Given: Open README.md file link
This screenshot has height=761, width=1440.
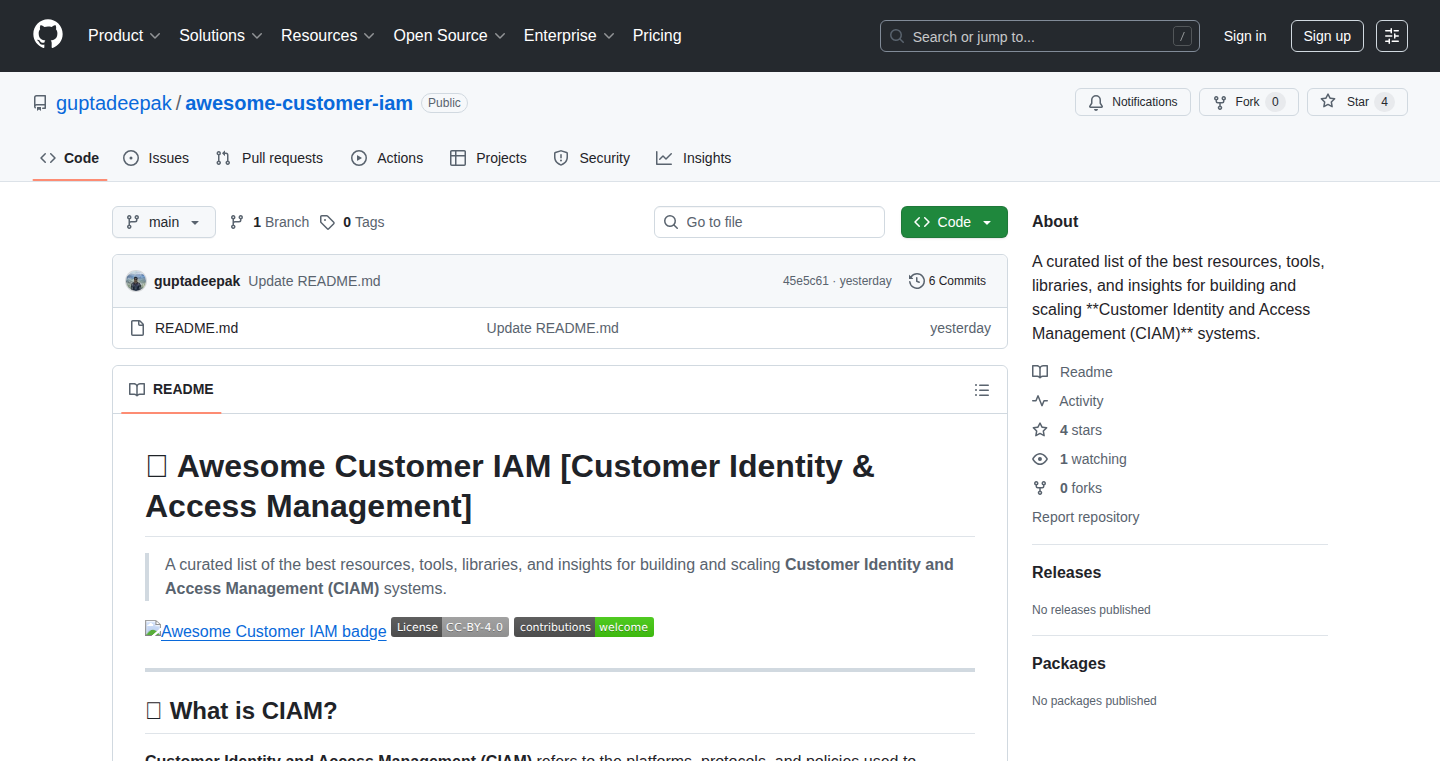Looking at the screenshot, I should click(x=197, y=328).
